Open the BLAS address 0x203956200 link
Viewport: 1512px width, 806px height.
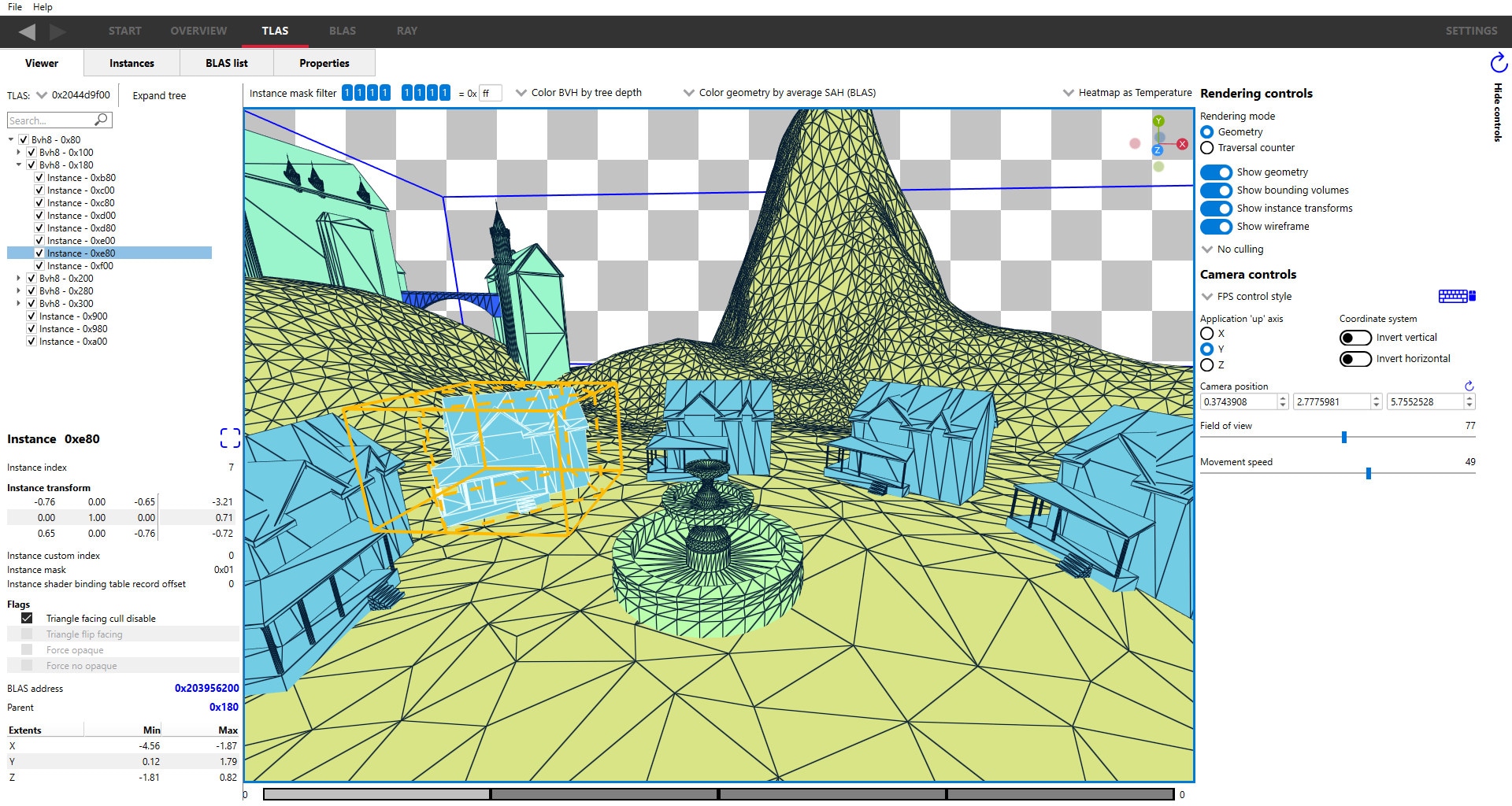(206, 688)
